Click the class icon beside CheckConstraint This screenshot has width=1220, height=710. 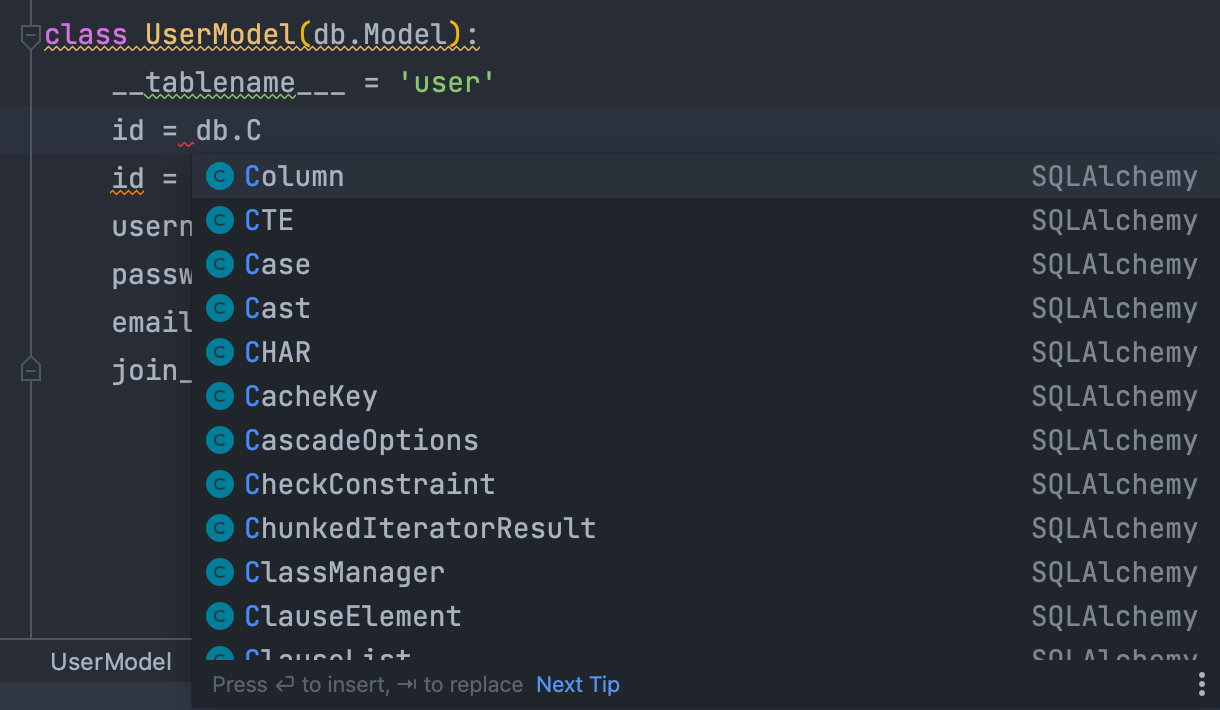tap(220, 484)
